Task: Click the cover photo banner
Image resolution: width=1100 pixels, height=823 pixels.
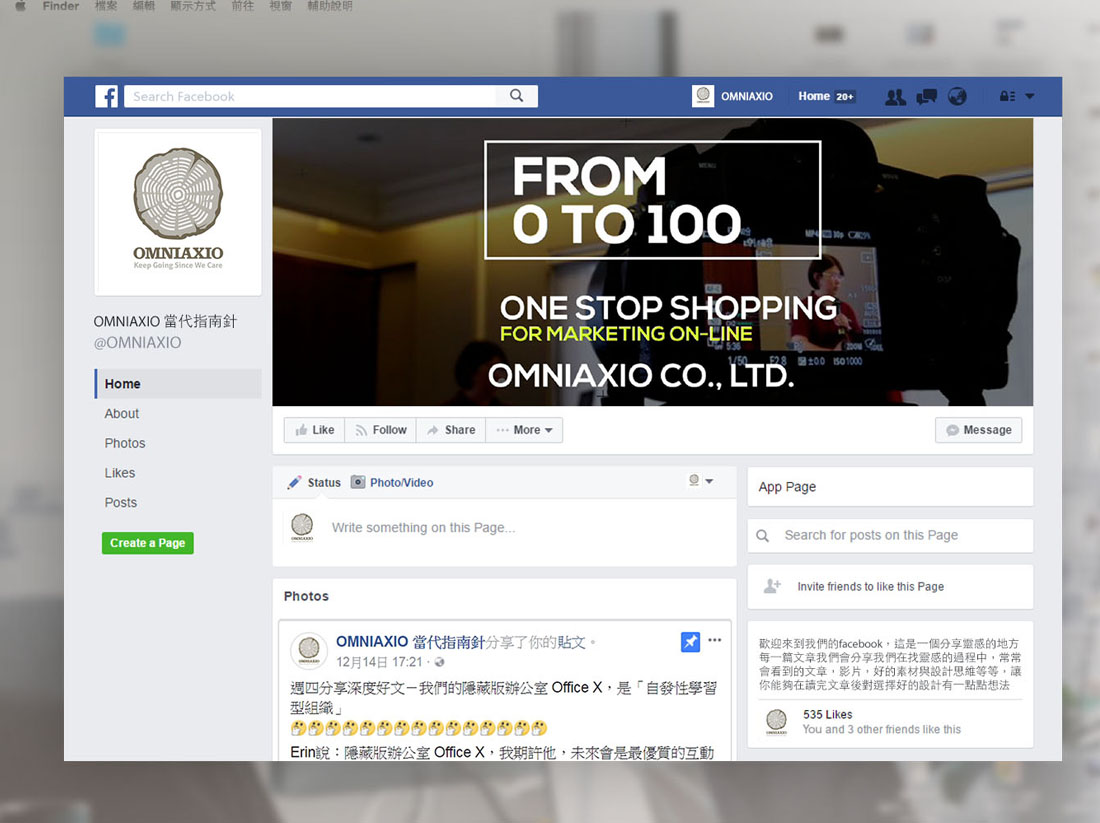Action: point(652,262)
